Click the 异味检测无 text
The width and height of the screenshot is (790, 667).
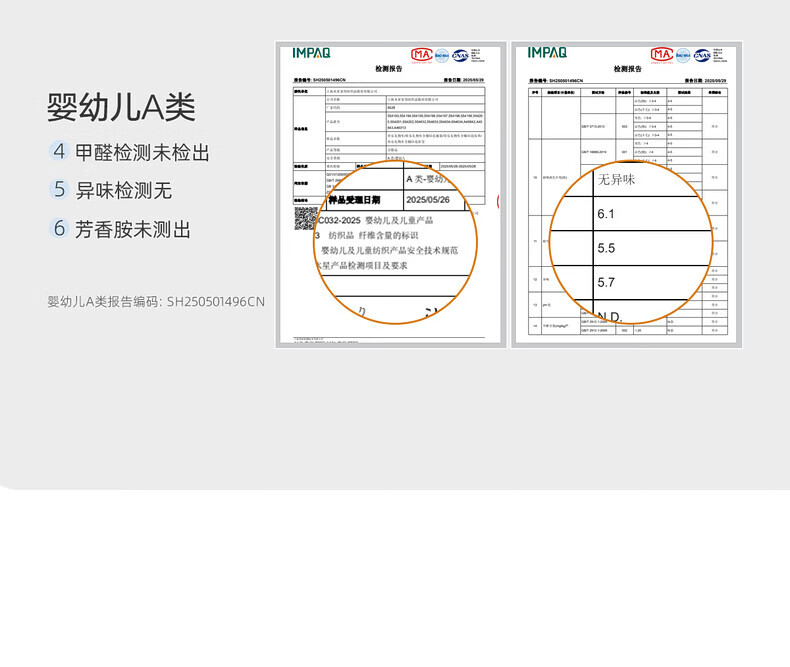coord(125,190)
